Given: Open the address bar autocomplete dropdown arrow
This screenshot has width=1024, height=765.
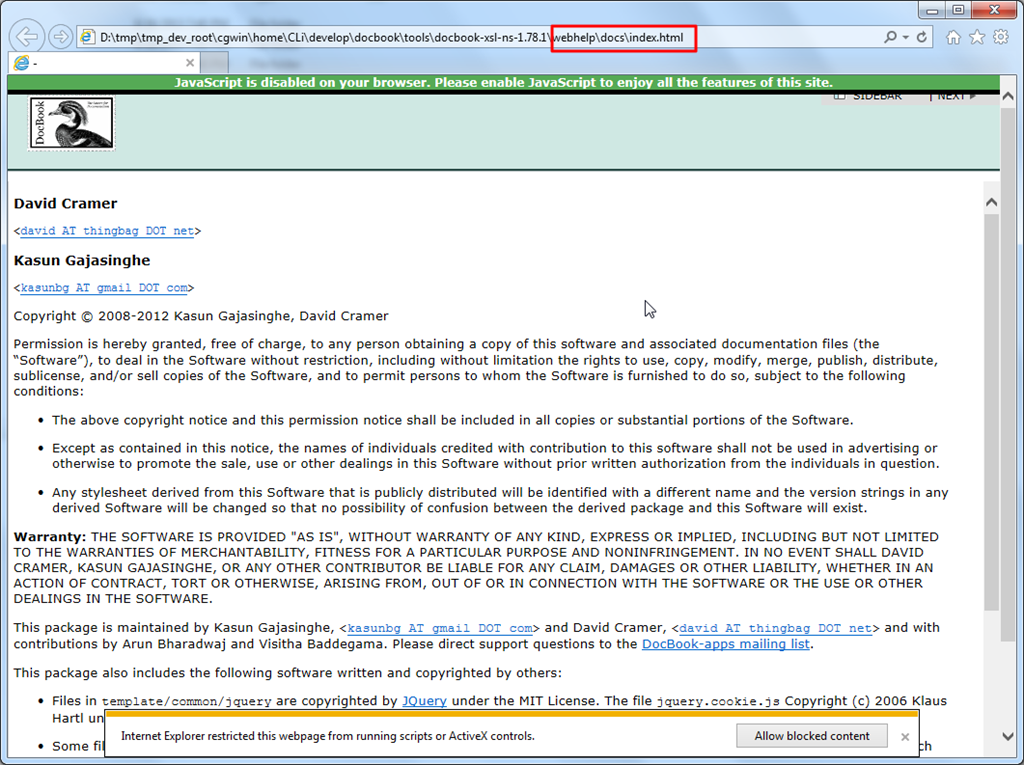Looking at the screenshot, I should (x=906, y=37).
